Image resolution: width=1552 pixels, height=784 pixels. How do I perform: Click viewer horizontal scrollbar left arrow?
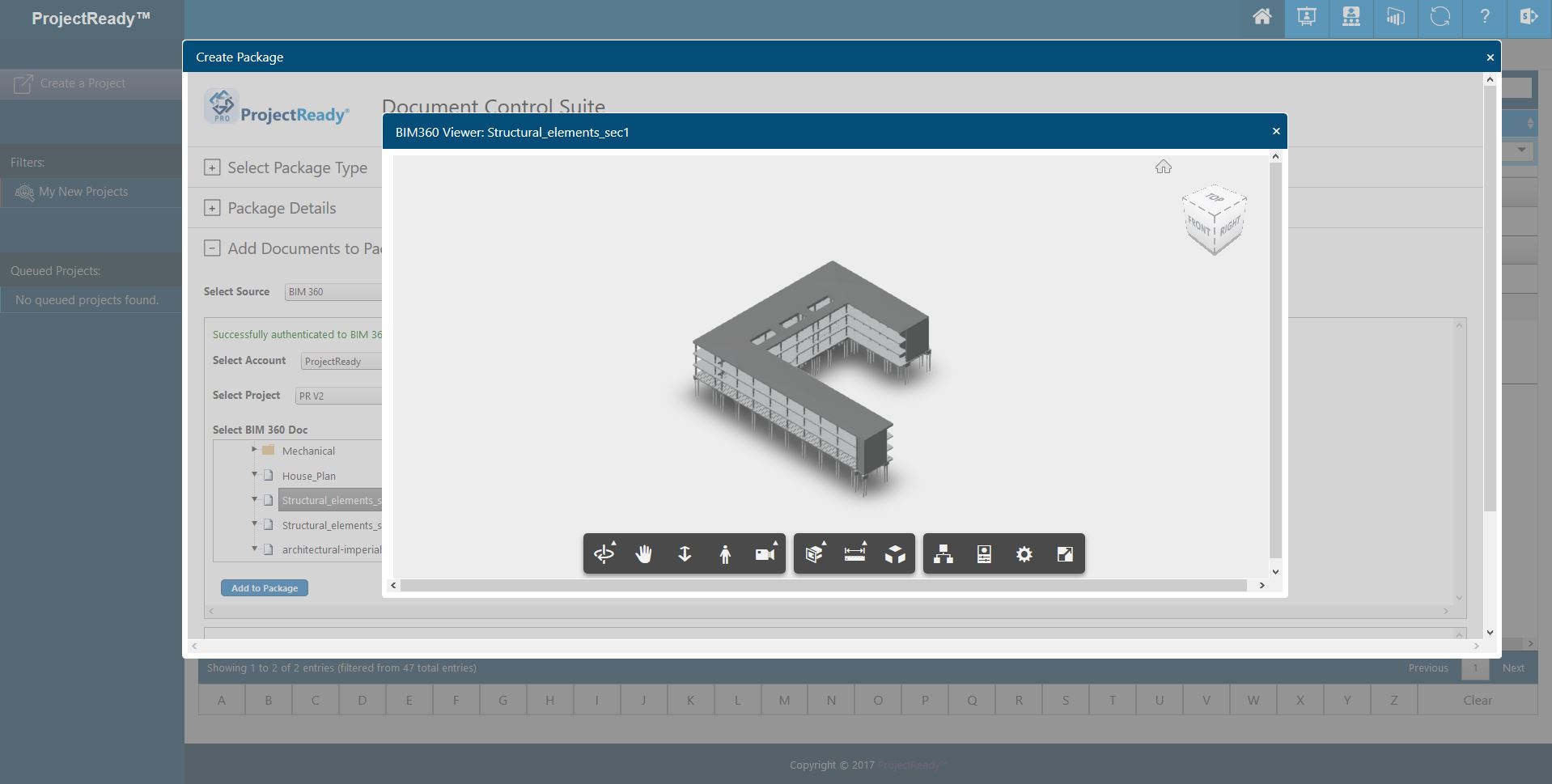[394, 585]
